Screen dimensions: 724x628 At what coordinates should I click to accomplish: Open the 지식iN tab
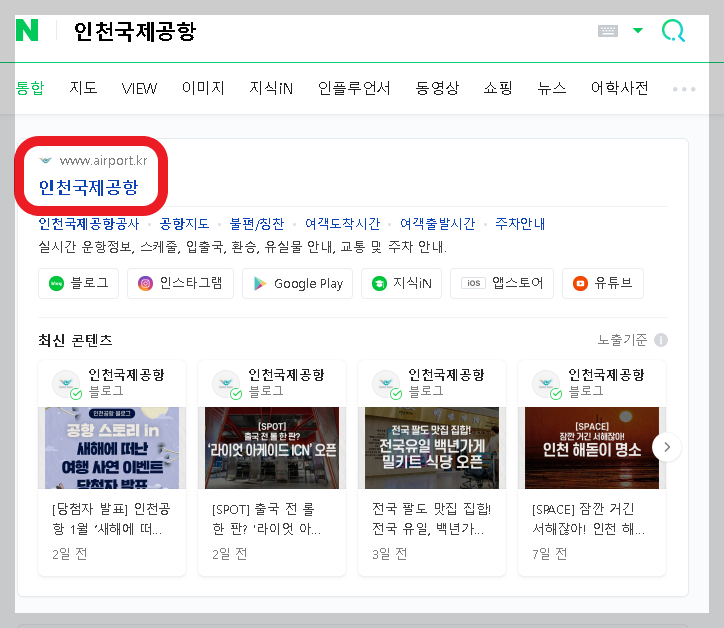click(x=271, y=88)
